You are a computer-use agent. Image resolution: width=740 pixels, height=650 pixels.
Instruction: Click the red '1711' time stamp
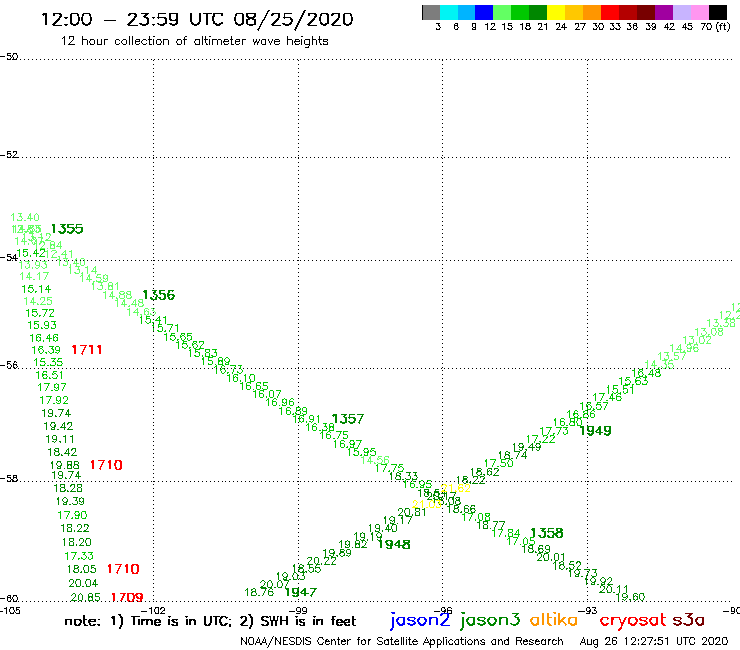click(87, 350)
